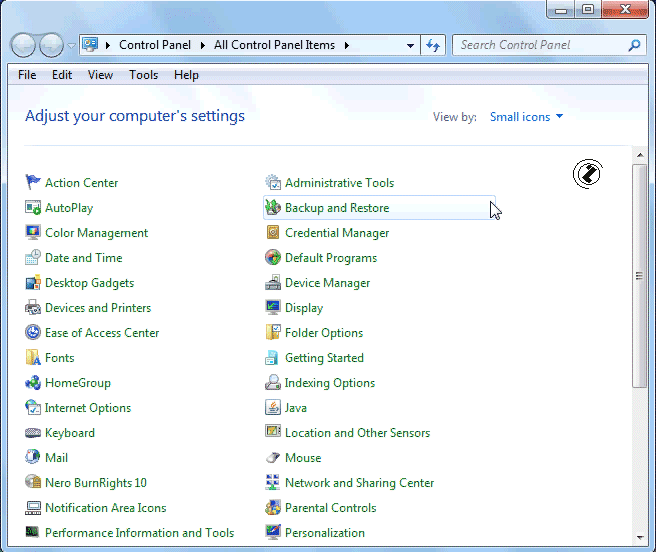
Task: Expand arrow after Control Panel breadcrumb
Action: [x=202, y=45]
